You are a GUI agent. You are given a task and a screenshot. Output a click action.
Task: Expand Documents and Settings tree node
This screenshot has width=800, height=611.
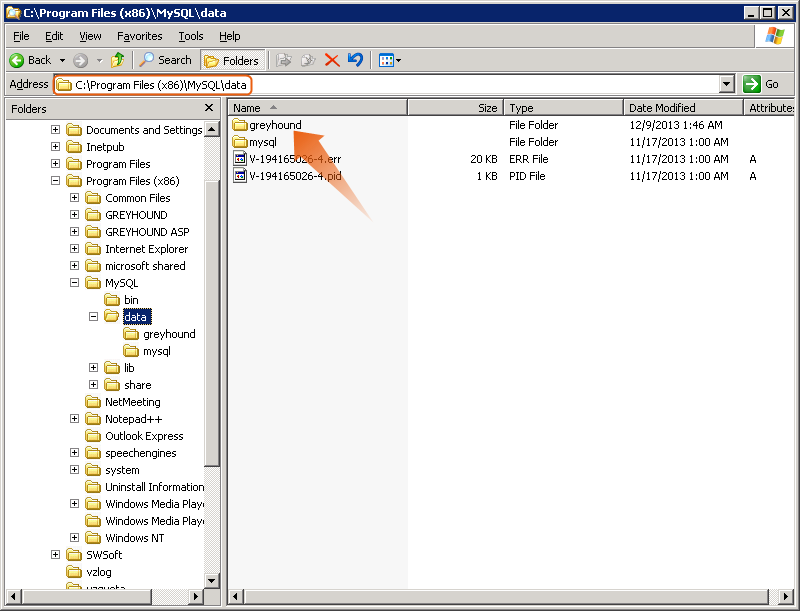[56, 130]
